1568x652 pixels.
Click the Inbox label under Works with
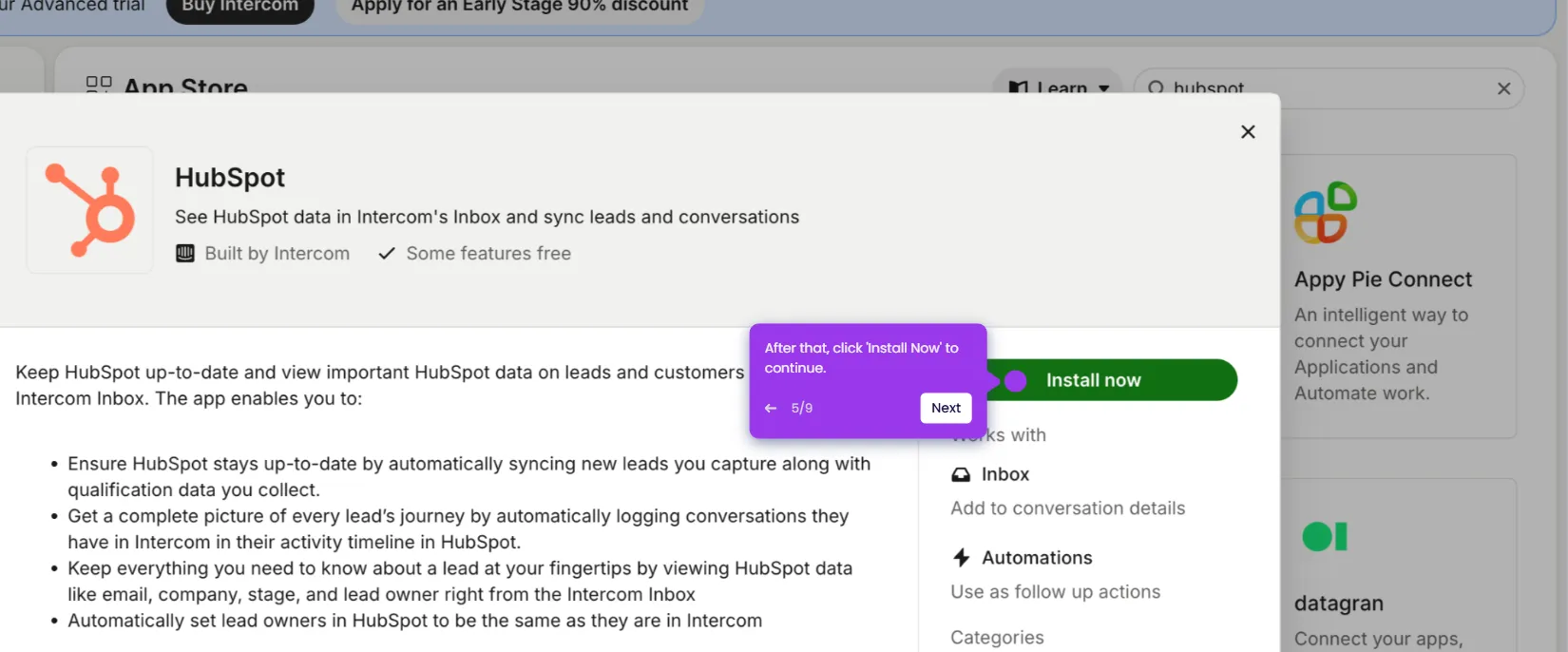[1005, 474]
